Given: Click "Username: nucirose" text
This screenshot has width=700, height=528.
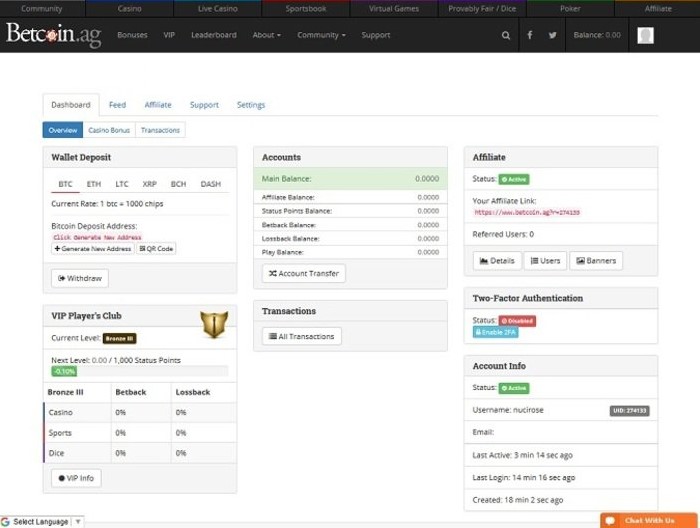Looking at the screenshot, I should pos(508,410).
